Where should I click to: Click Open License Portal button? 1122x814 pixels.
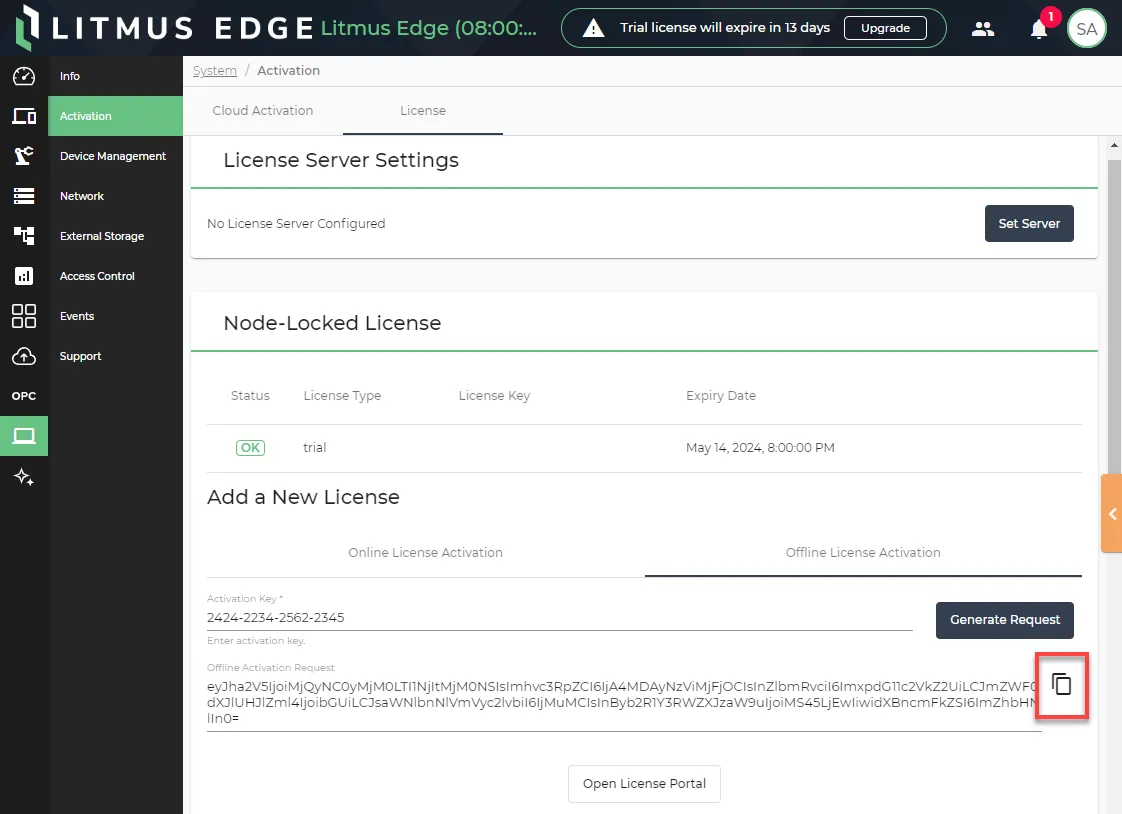click(x=644, y=784)
